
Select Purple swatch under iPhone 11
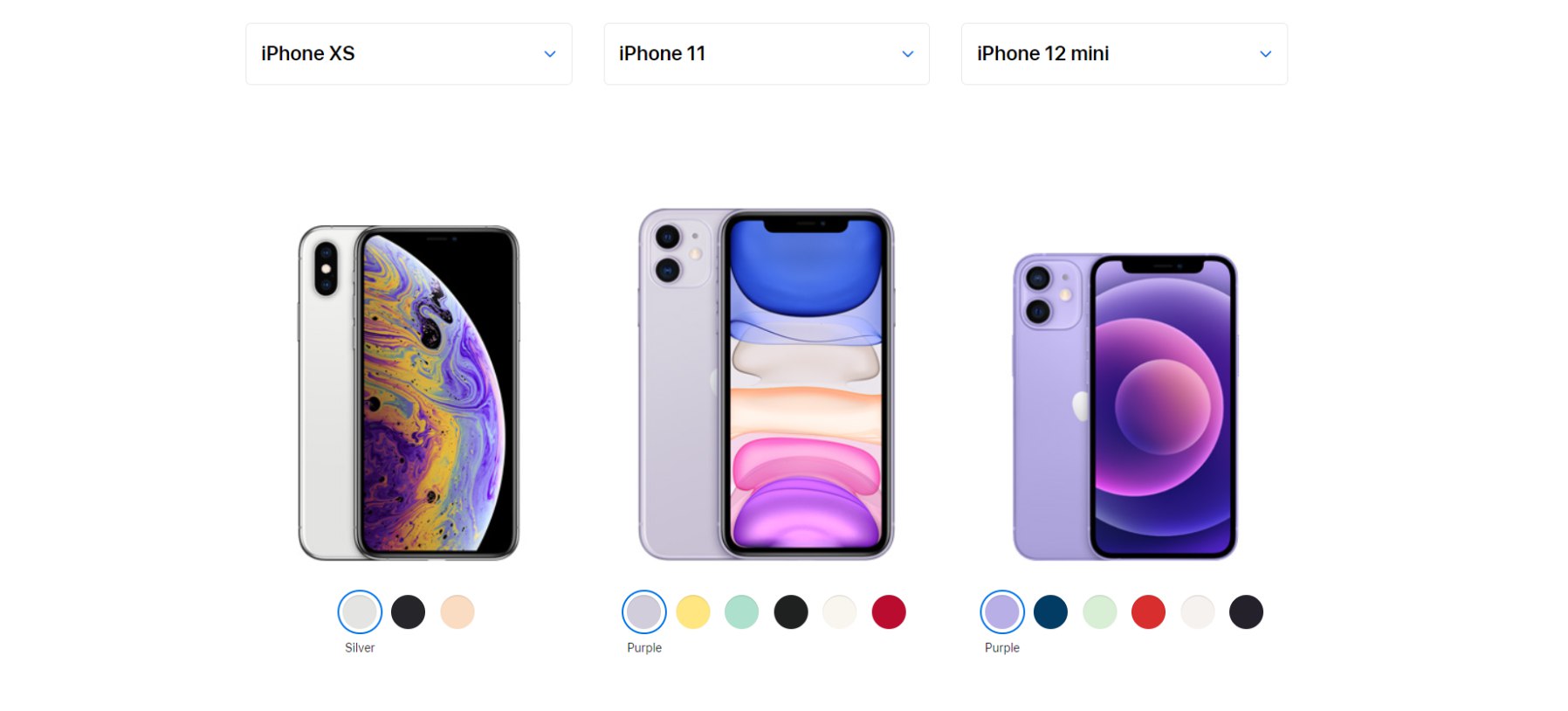(644, 612)
